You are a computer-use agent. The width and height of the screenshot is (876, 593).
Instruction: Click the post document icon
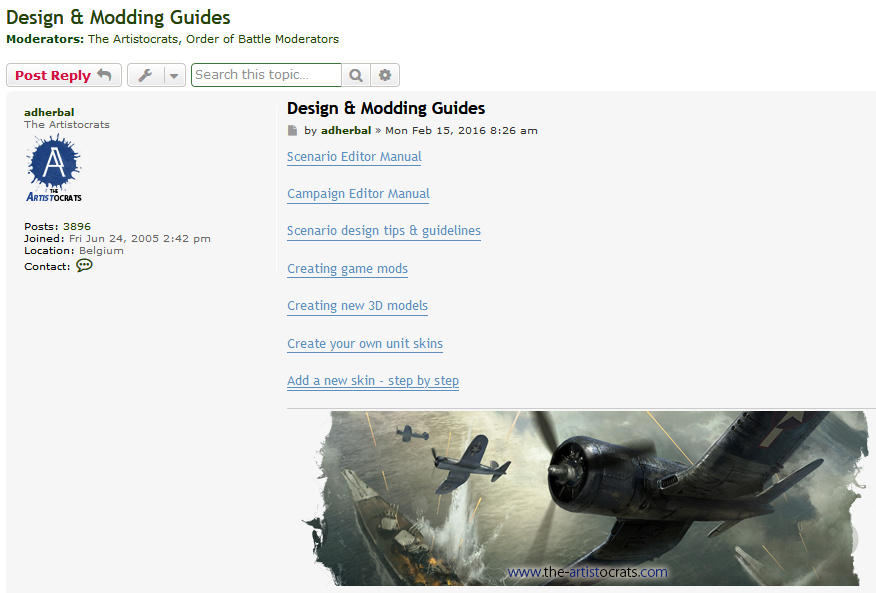click(292, 131)
